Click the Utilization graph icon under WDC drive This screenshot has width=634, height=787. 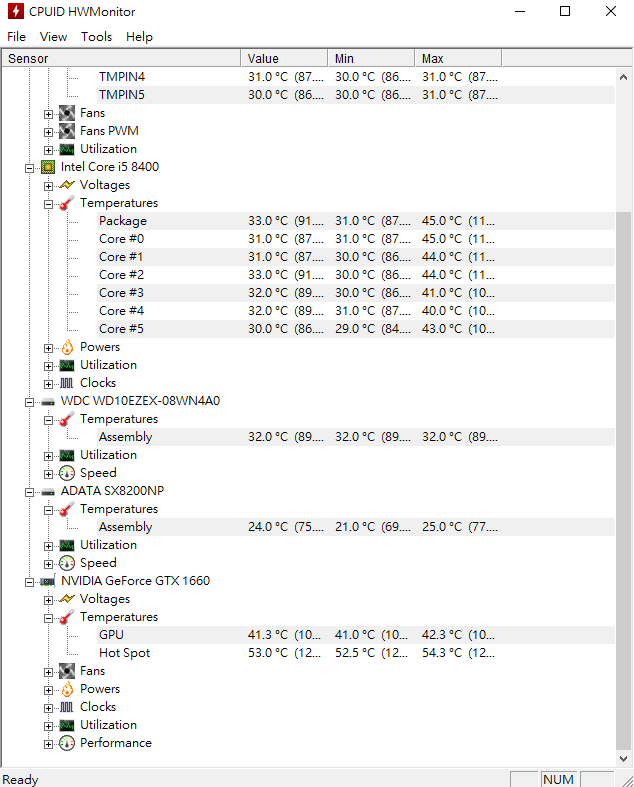click(x=67, y=455)
